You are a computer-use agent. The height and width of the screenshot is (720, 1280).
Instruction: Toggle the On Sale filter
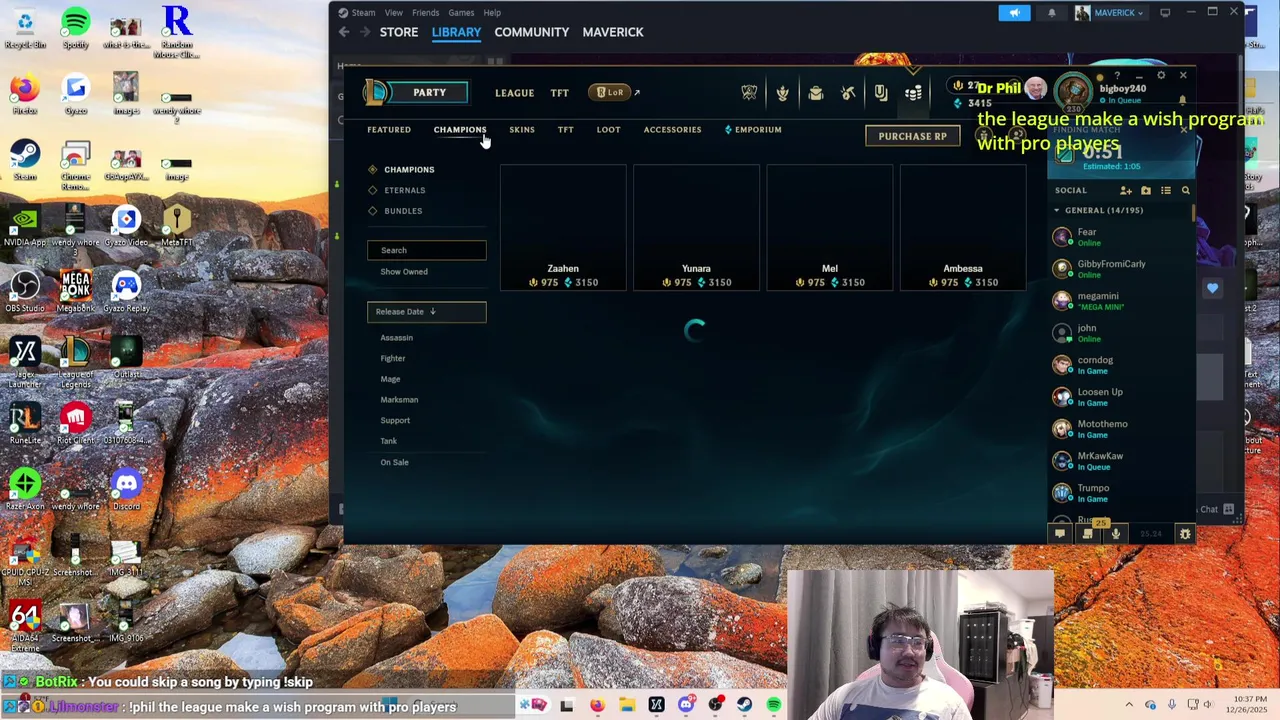click(394, 462)
